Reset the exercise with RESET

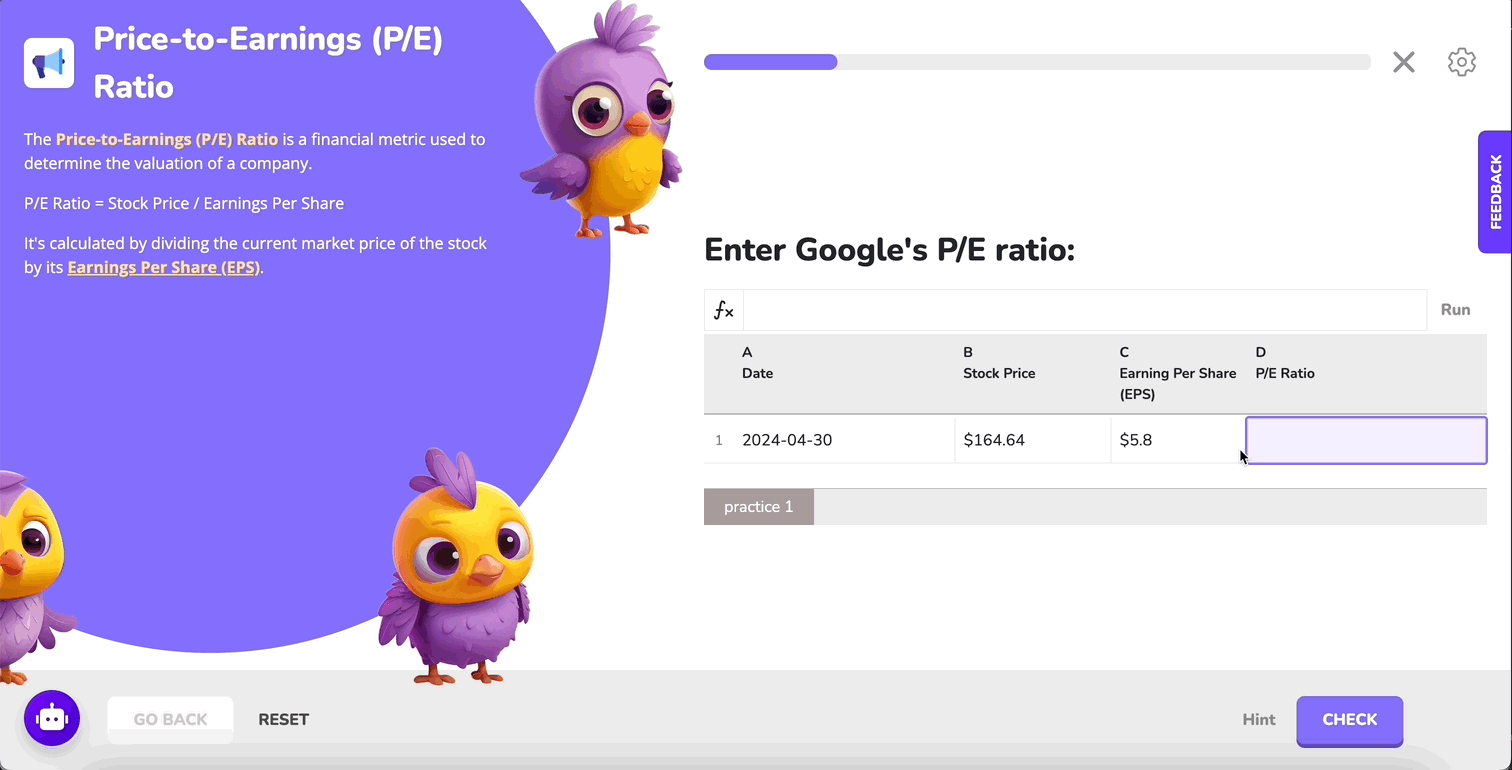point(284,720)
